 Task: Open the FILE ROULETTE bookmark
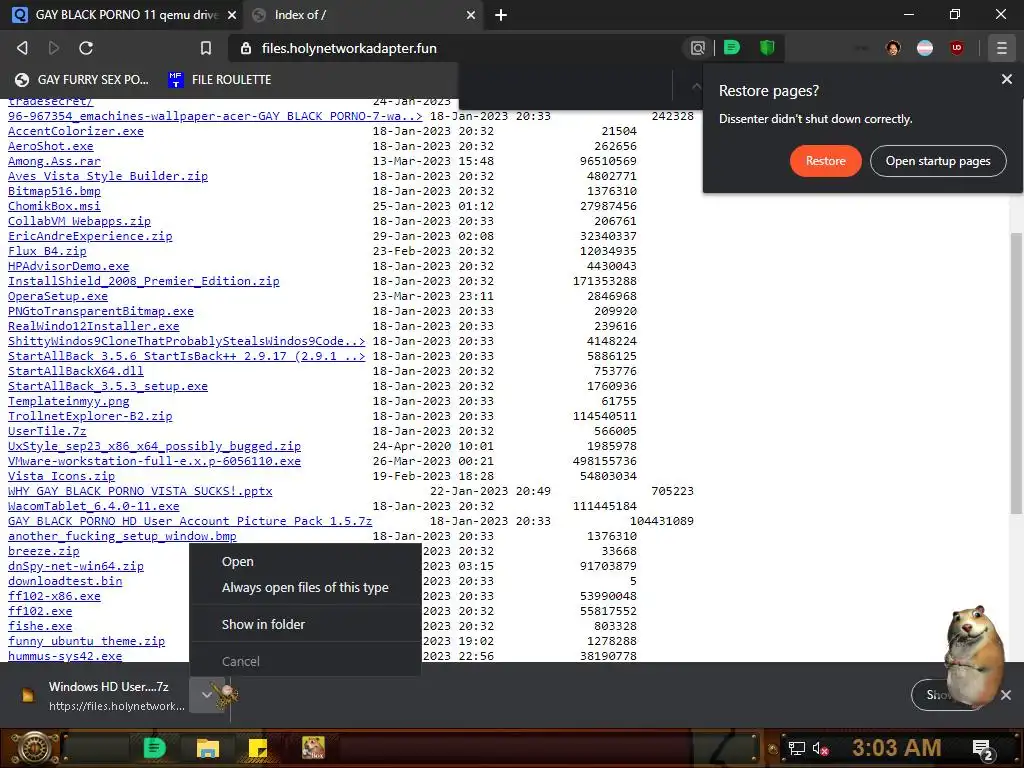click(x=220, y=80)
